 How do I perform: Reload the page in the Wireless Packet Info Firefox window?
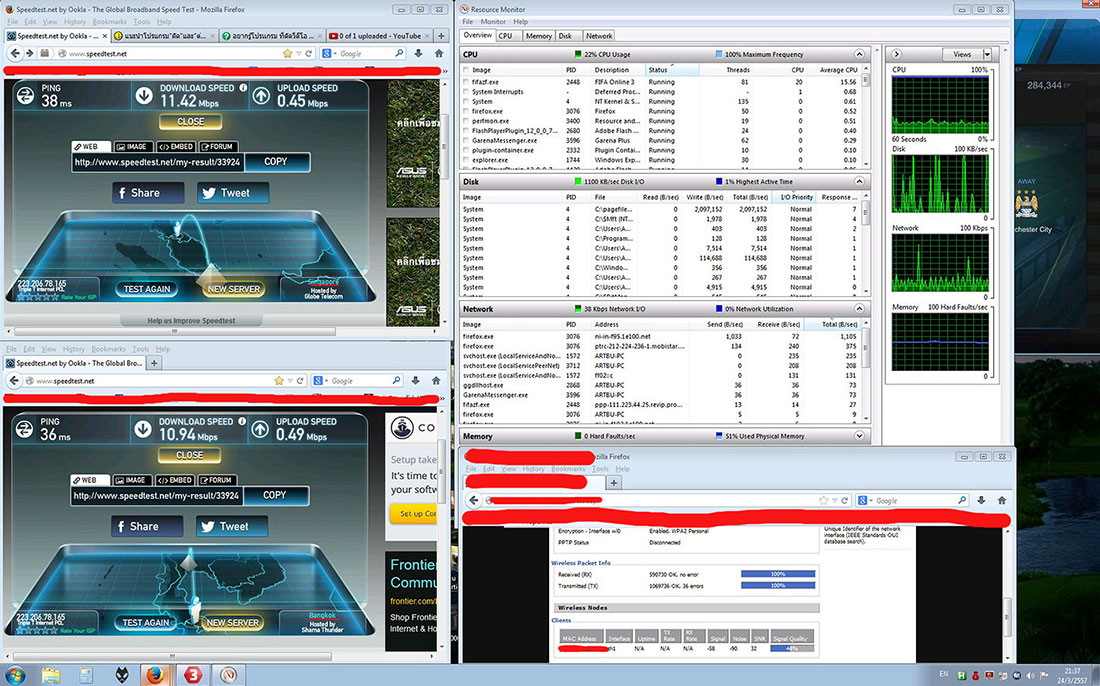tap(845, 500)
